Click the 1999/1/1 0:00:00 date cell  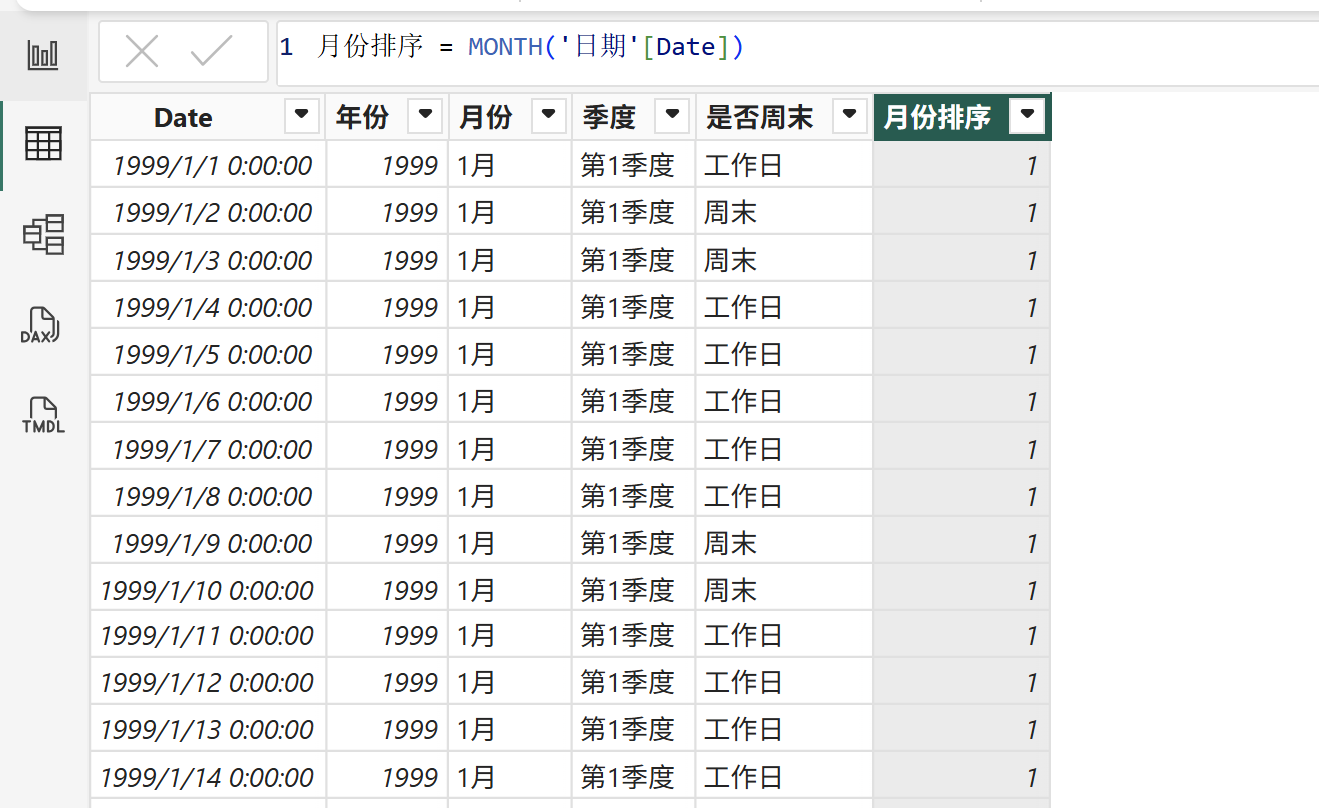coord(212,166)
